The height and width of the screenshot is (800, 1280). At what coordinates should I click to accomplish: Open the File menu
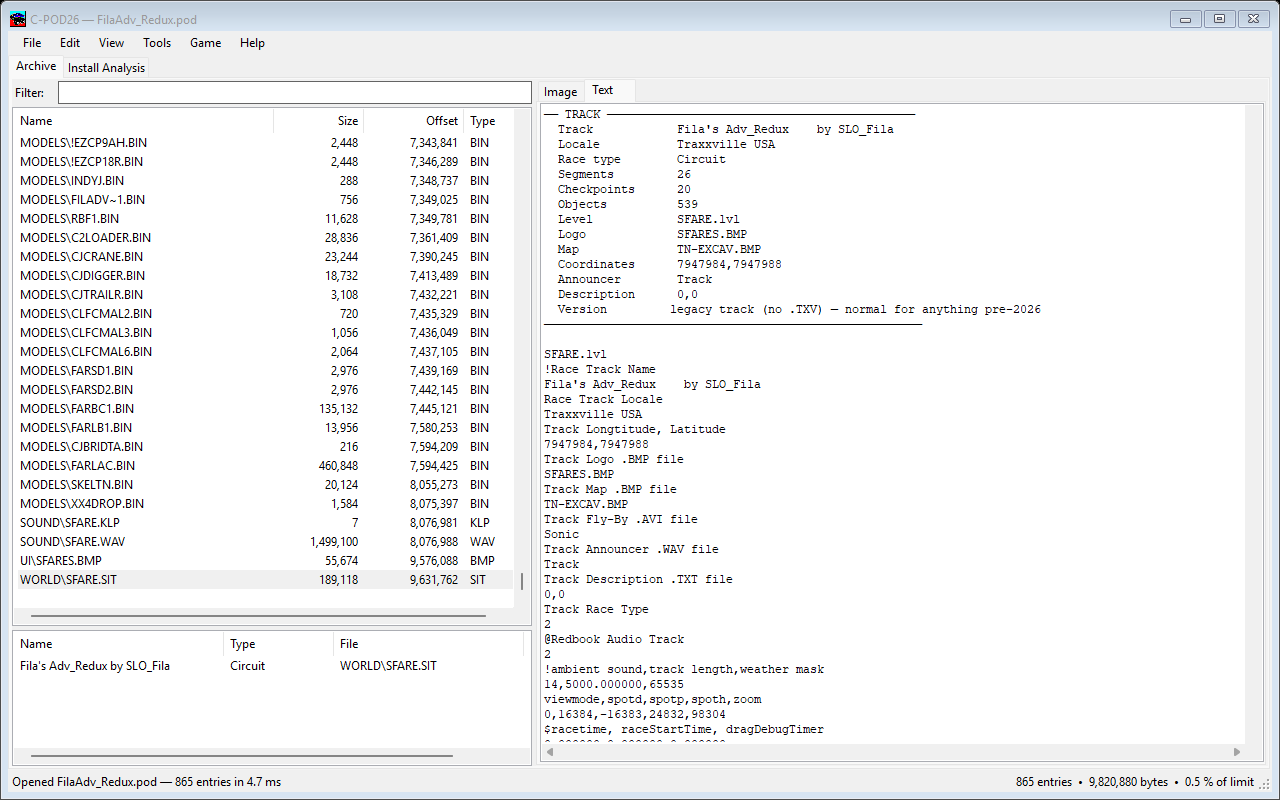(x=32, y=43)
